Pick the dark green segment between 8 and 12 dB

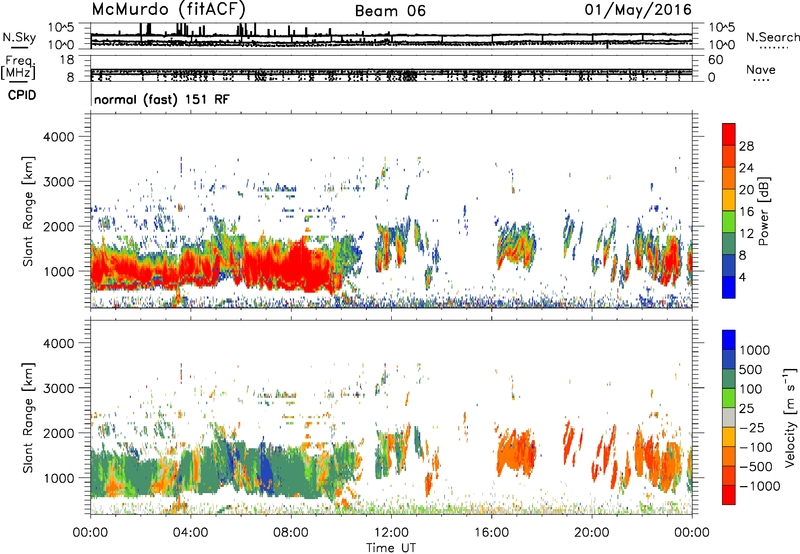(x=729, y=244)
